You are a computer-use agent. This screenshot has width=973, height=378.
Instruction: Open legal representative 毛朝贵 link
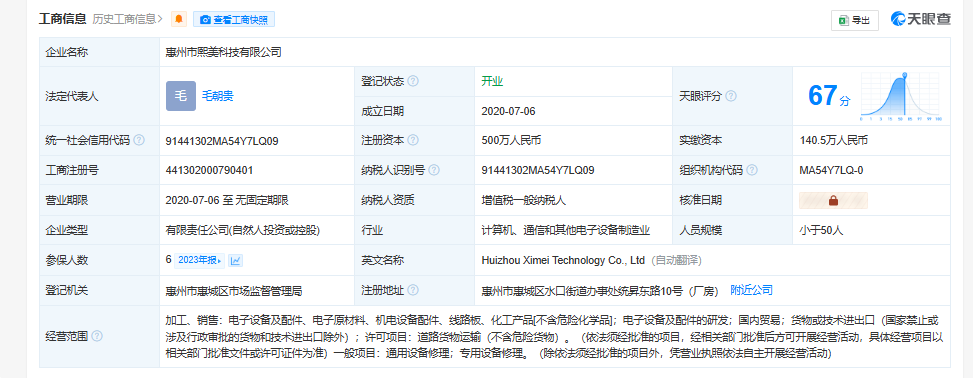pyautogui.click(x=218, y=96)
